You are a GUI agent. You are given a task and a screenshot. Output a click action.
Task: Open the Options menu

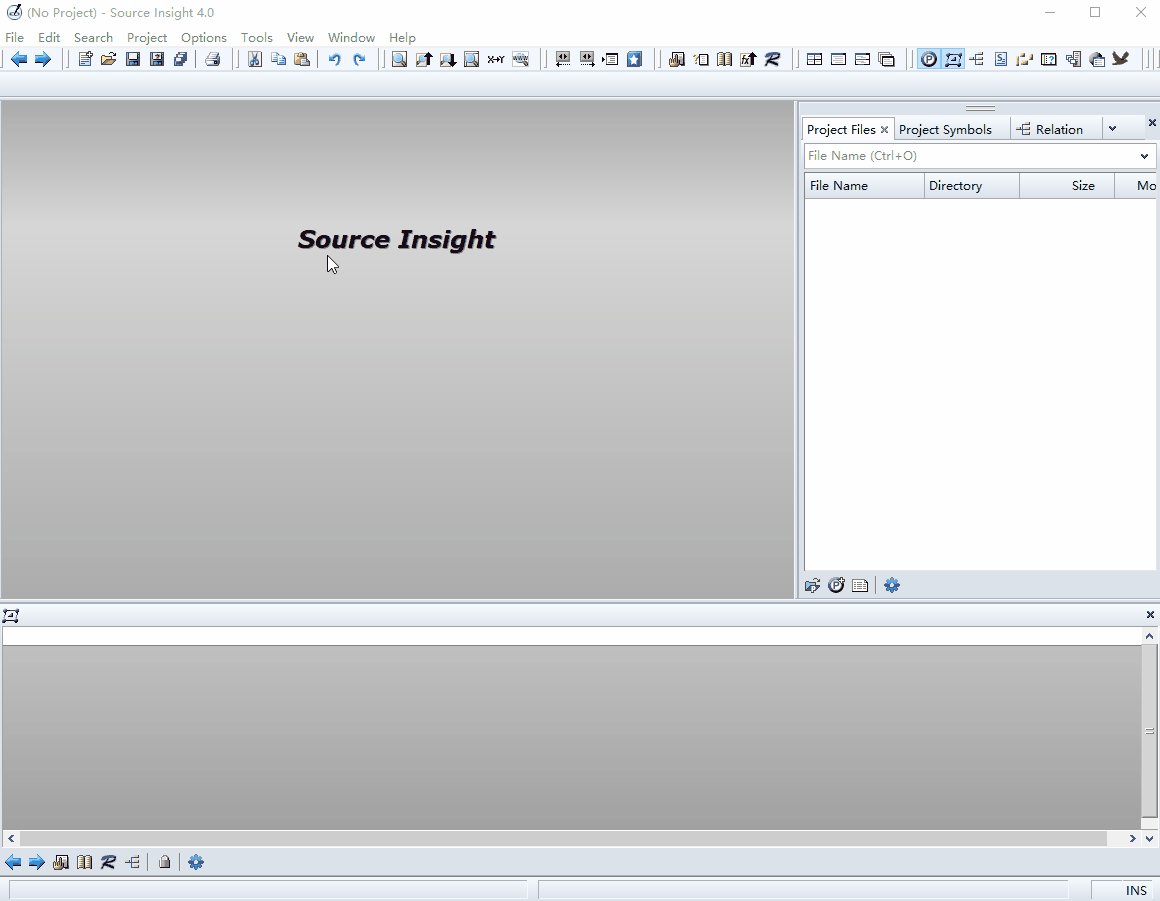click(x=203, y=37)
